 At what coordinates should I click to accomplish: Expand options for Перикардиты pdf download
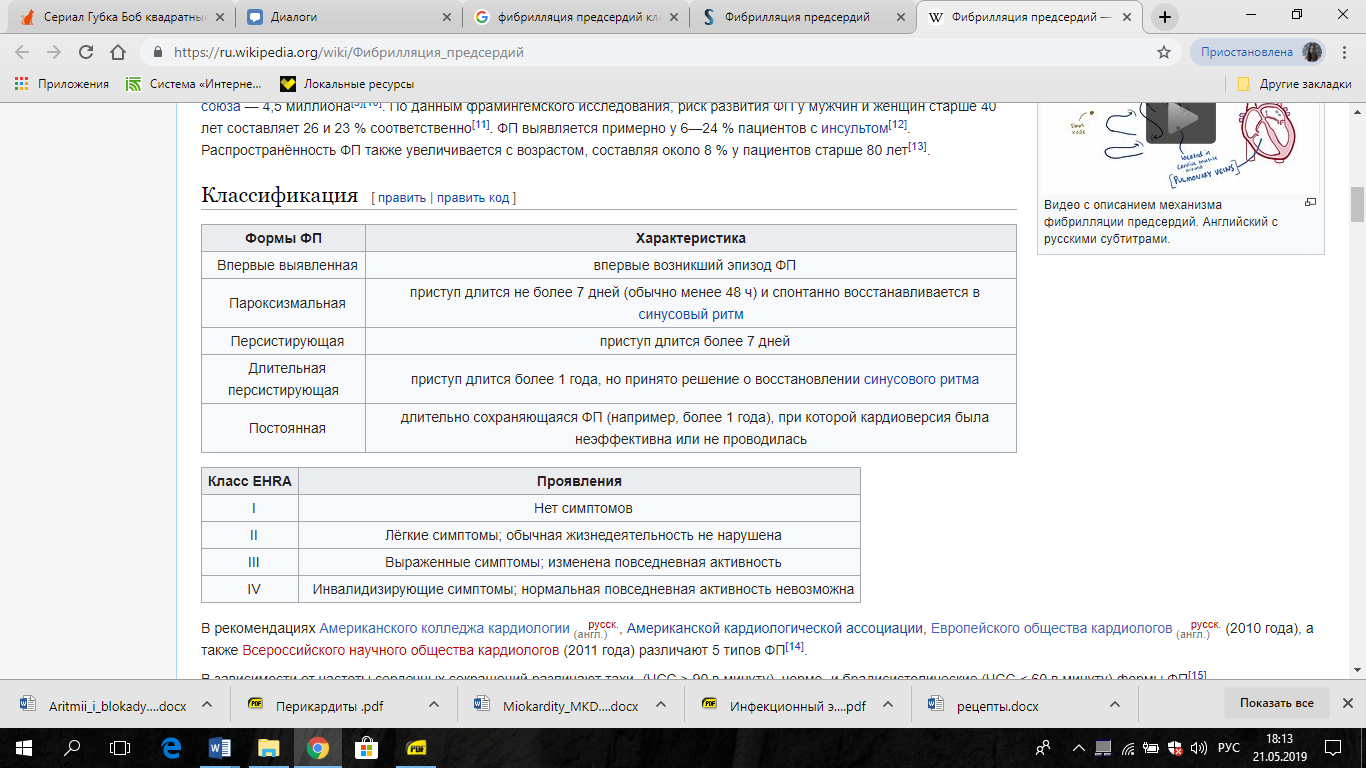(x=434, y=705)
